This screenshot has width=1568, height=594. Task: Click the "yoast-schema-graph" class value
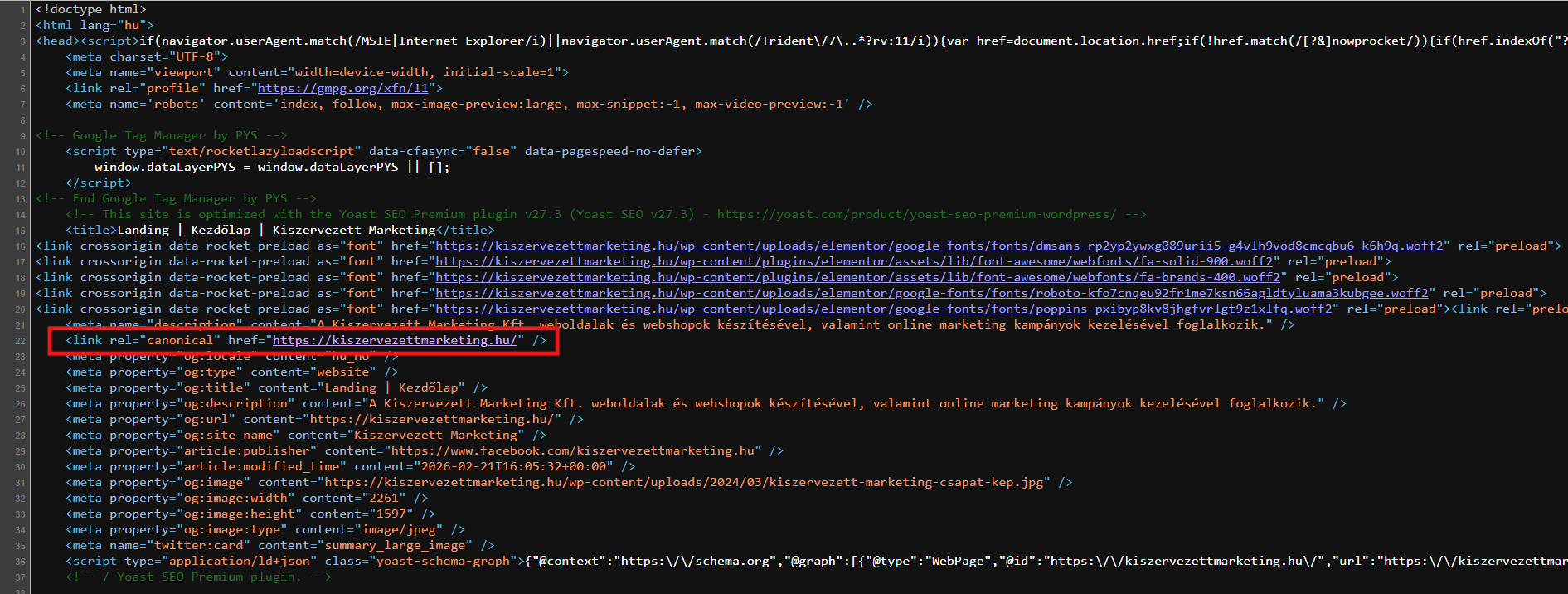tap(443, 561)
